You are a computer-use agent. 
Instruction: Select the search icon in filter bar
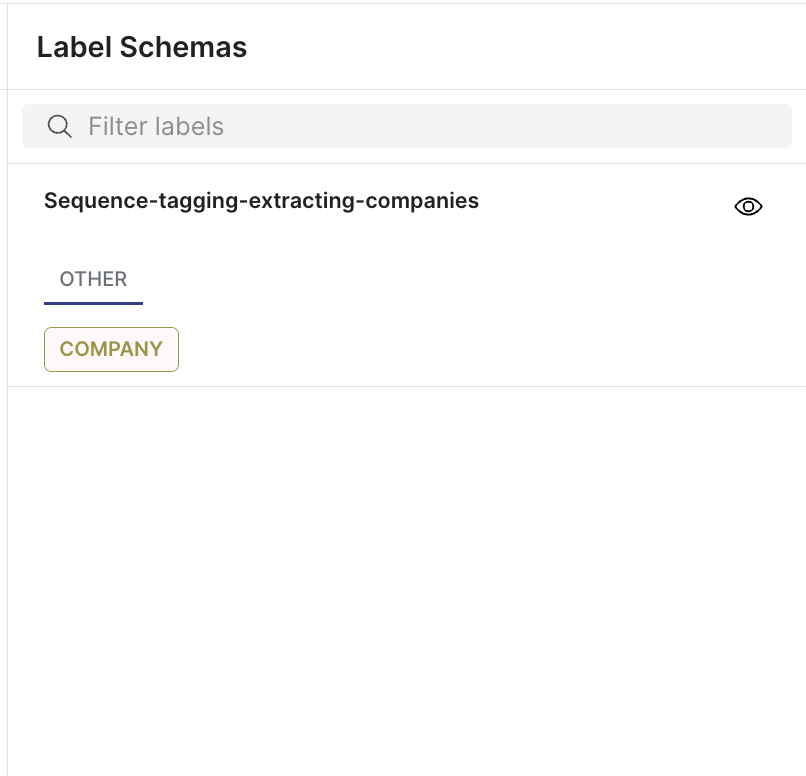coord(59,126)
